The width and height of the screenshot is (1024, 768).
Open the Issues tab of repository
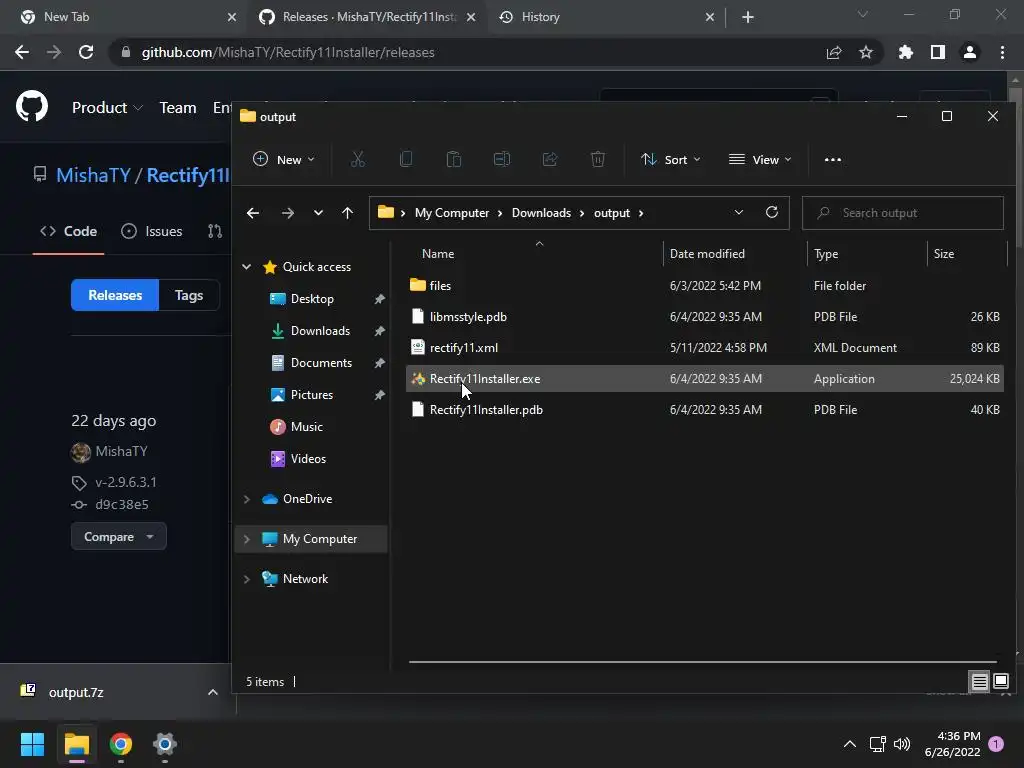[152, 231]
